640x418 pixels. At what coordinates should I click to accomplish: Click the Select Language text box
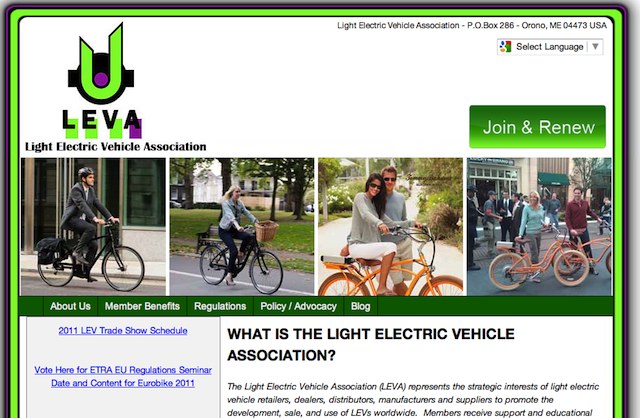550,47
